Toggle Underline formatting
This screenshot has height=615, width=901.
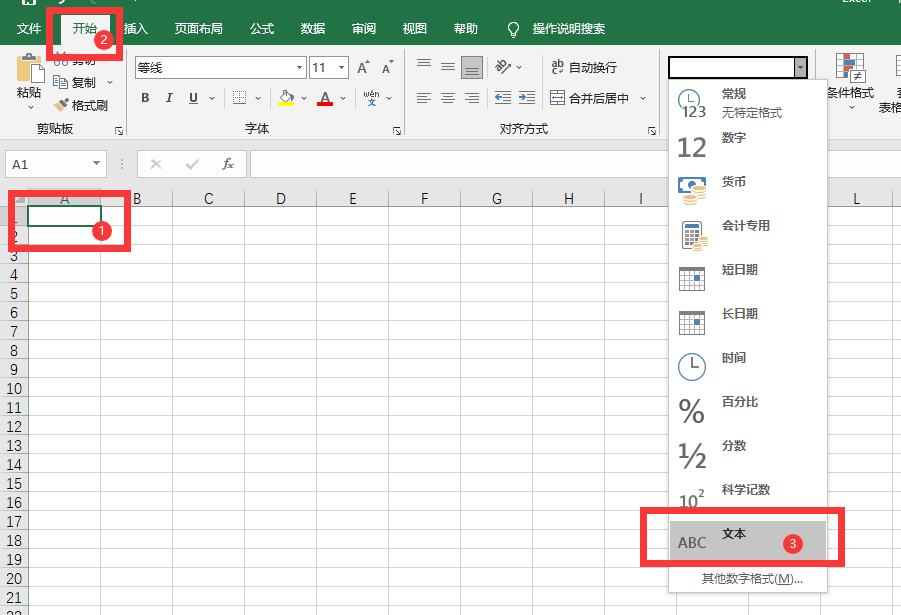[194, 98]
